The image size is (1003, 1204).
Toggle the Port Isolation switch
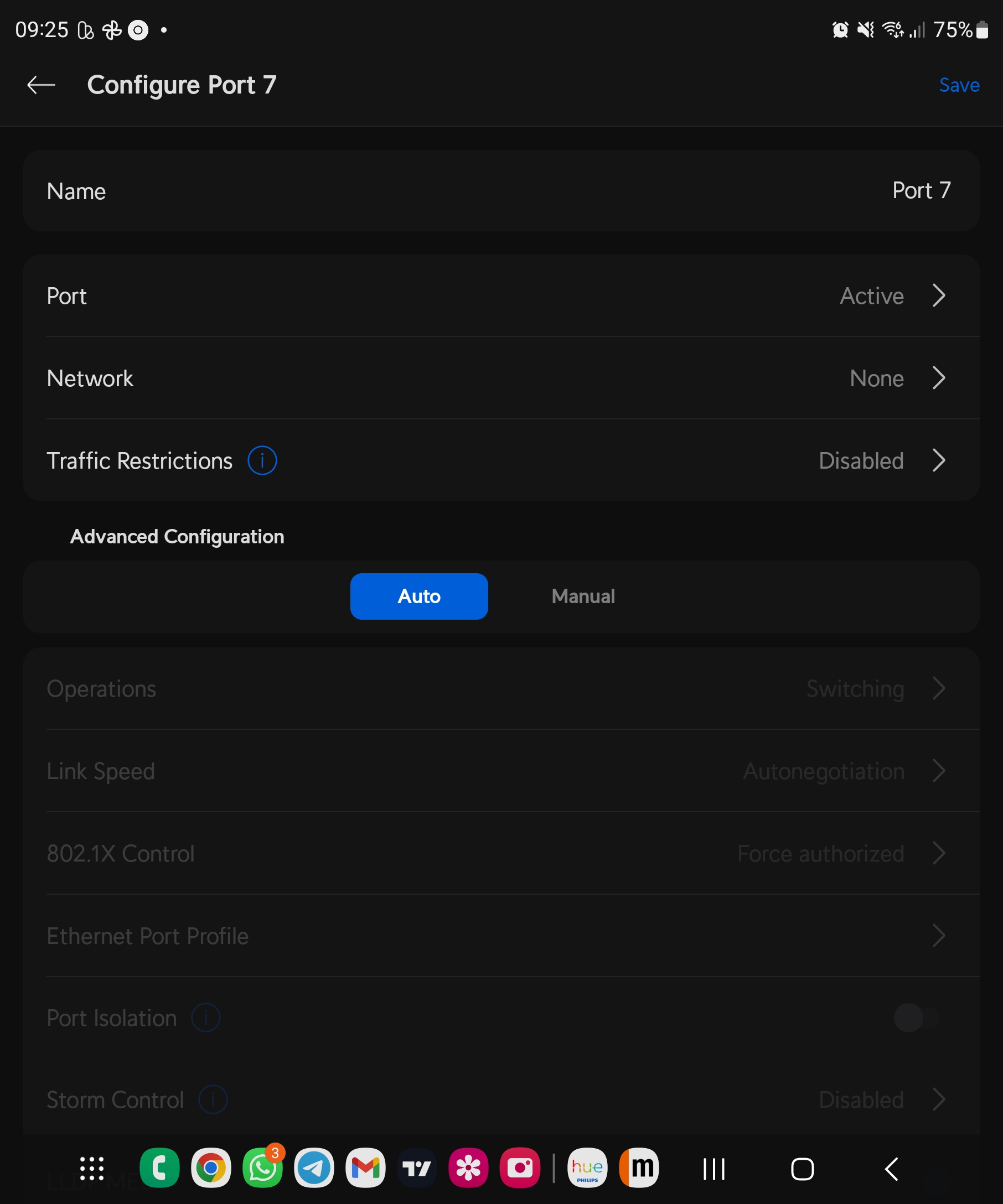coord(916,1018)
